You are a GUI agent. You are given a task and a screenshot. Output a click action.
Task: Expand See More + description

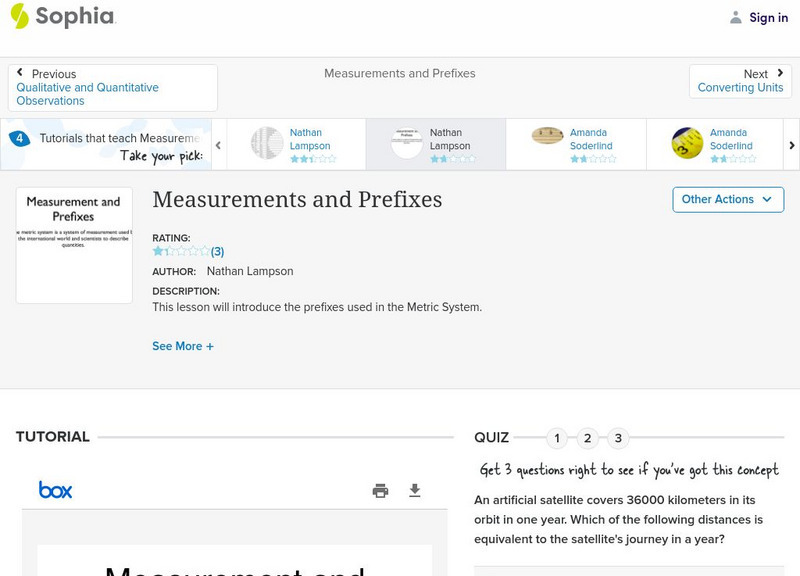point(183,346)
